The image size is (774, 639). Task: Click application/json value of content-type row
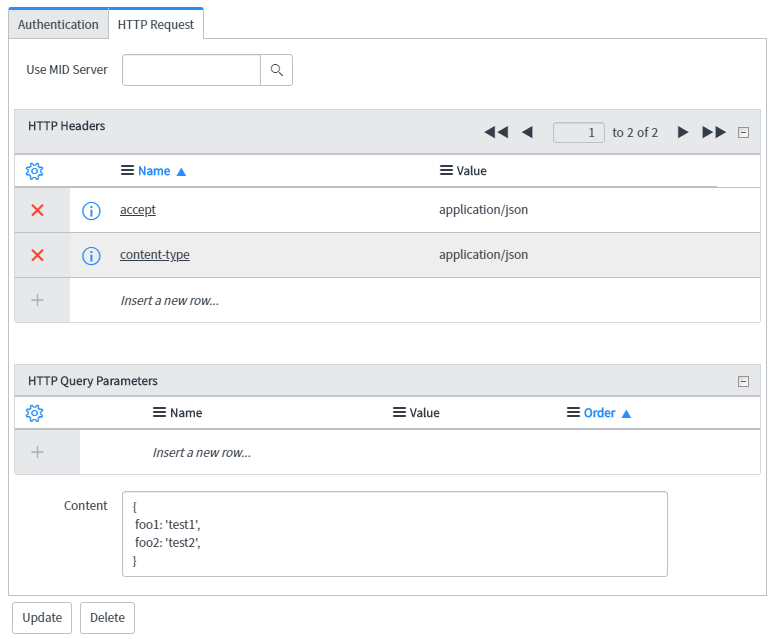[x=484, y=255]
